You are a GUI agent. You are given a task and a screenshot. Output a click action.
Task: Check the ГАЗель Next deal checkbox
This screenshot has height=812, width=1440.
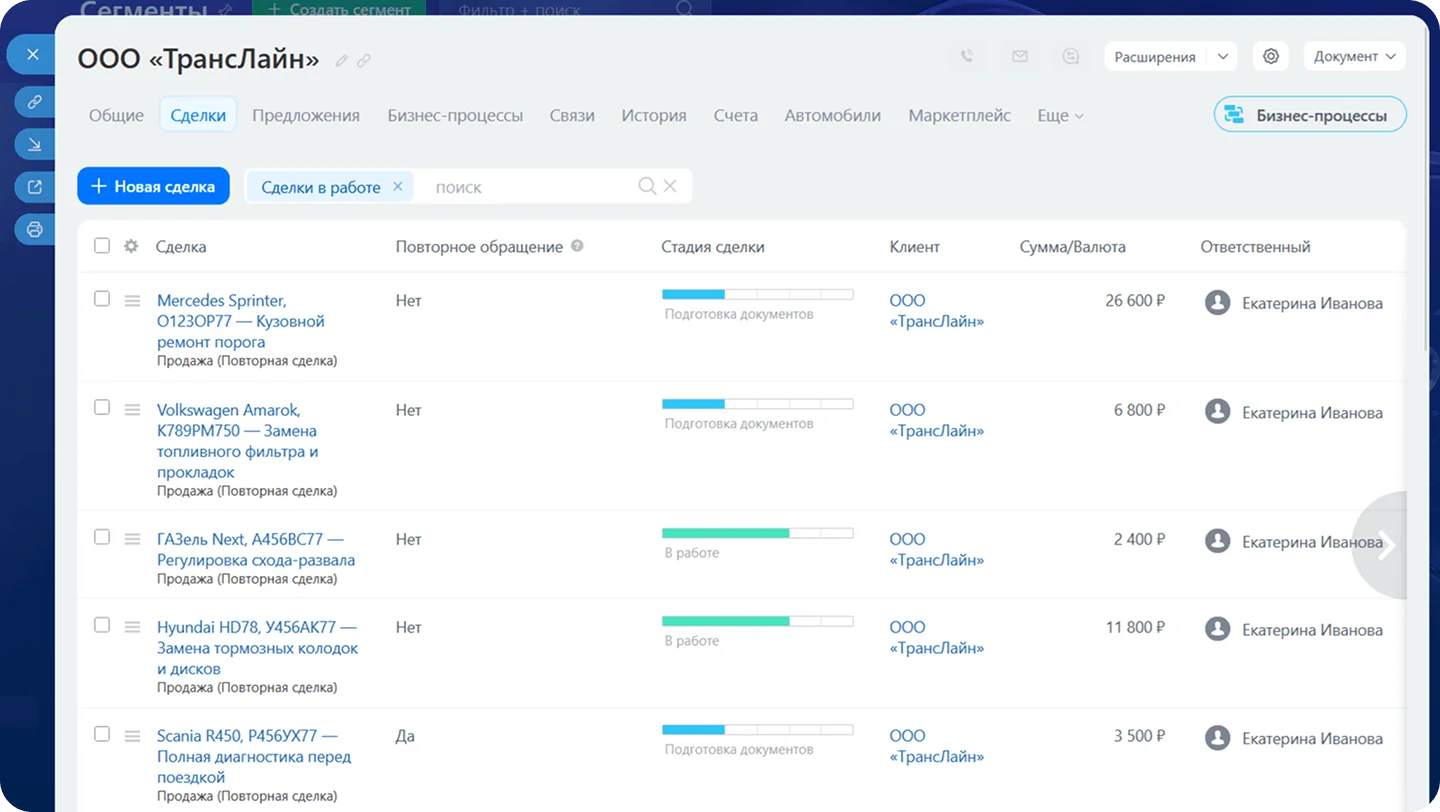point(102,537)
